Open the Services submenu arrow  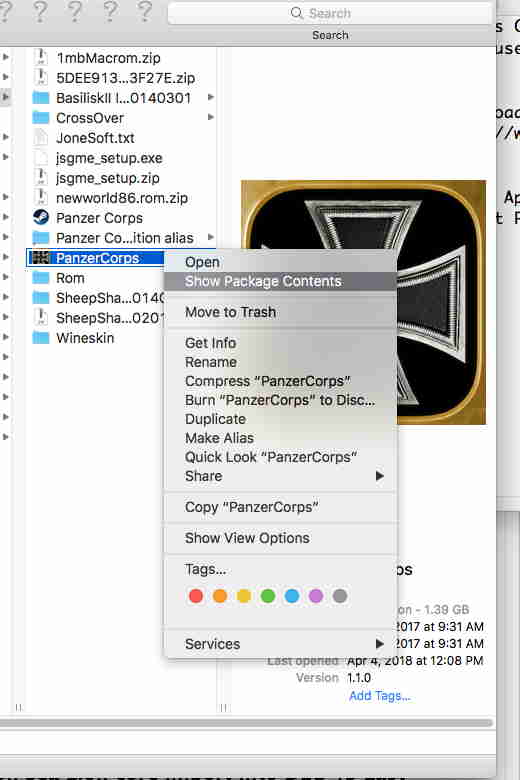380,644
